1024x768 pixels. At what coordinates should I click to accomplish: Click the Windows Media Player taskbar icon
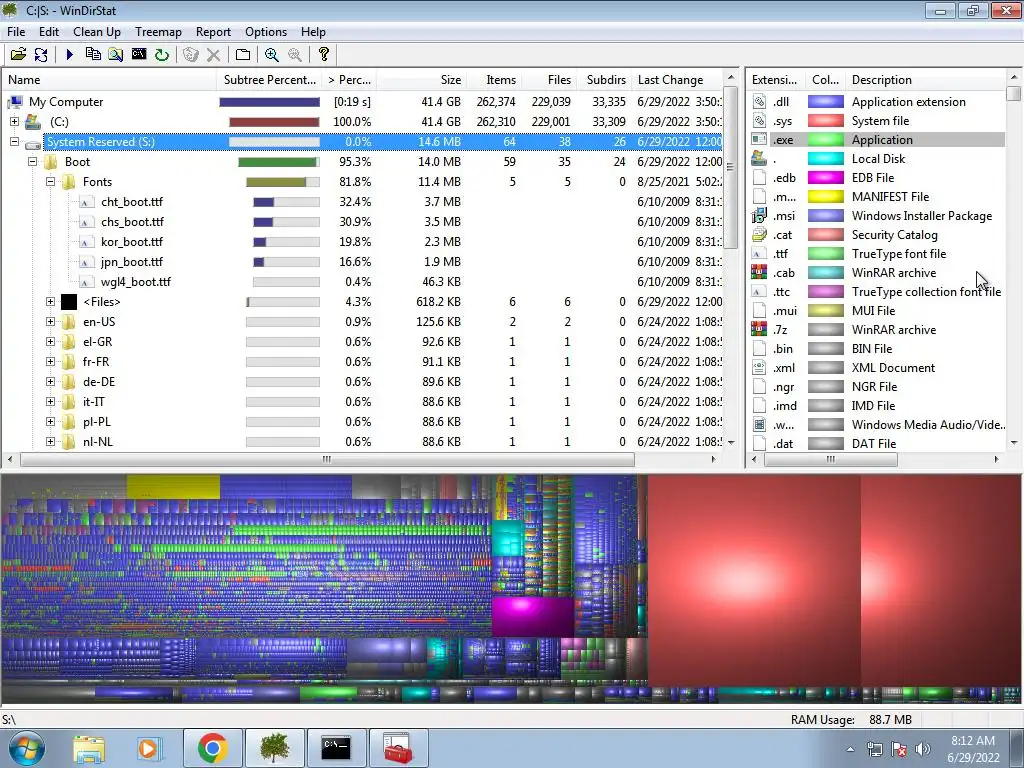tap(148, 748)
